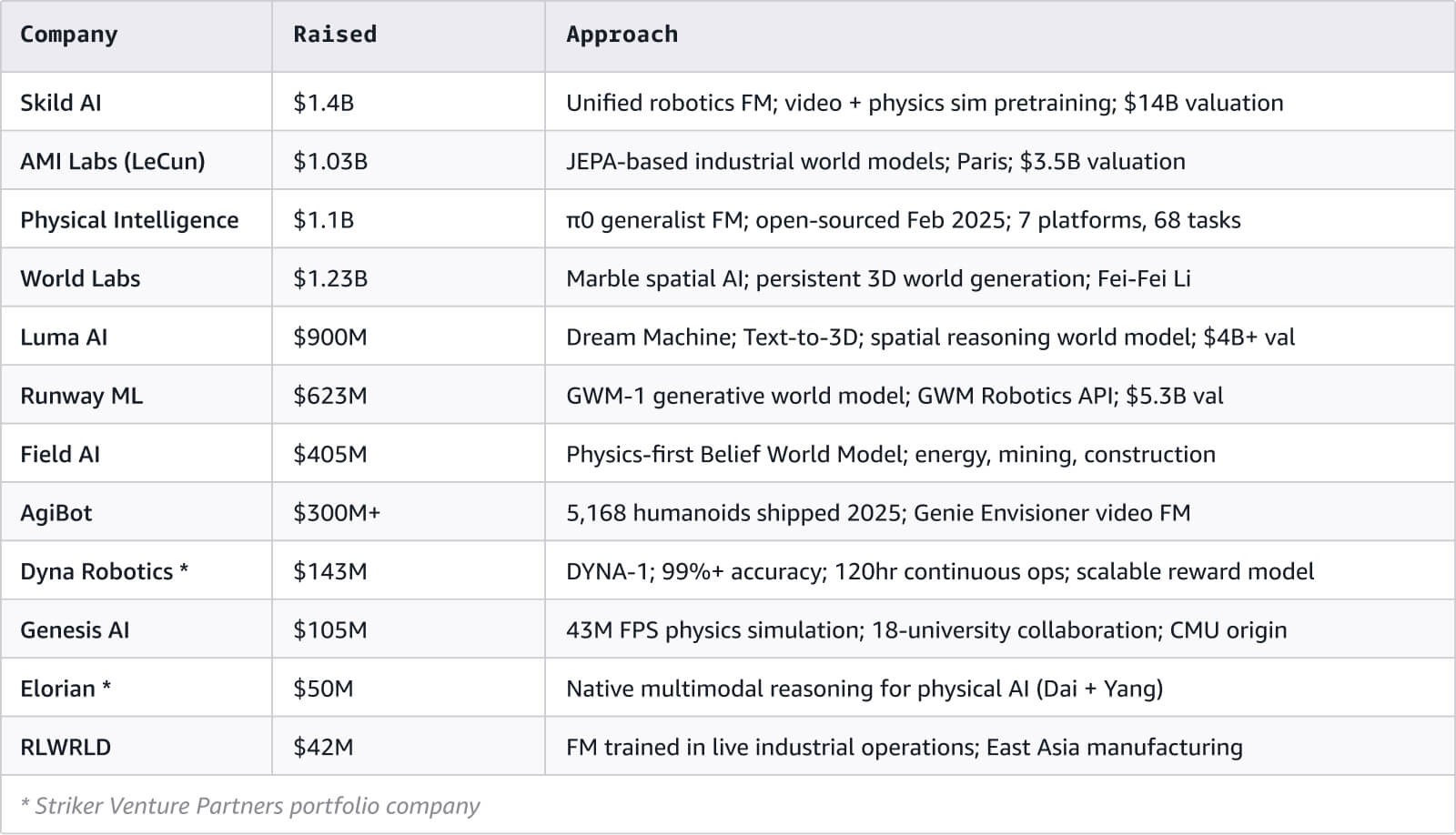1456x835 pixels.
Task: Select the Dyna Robotics company cell
Action: pos(104,571)
